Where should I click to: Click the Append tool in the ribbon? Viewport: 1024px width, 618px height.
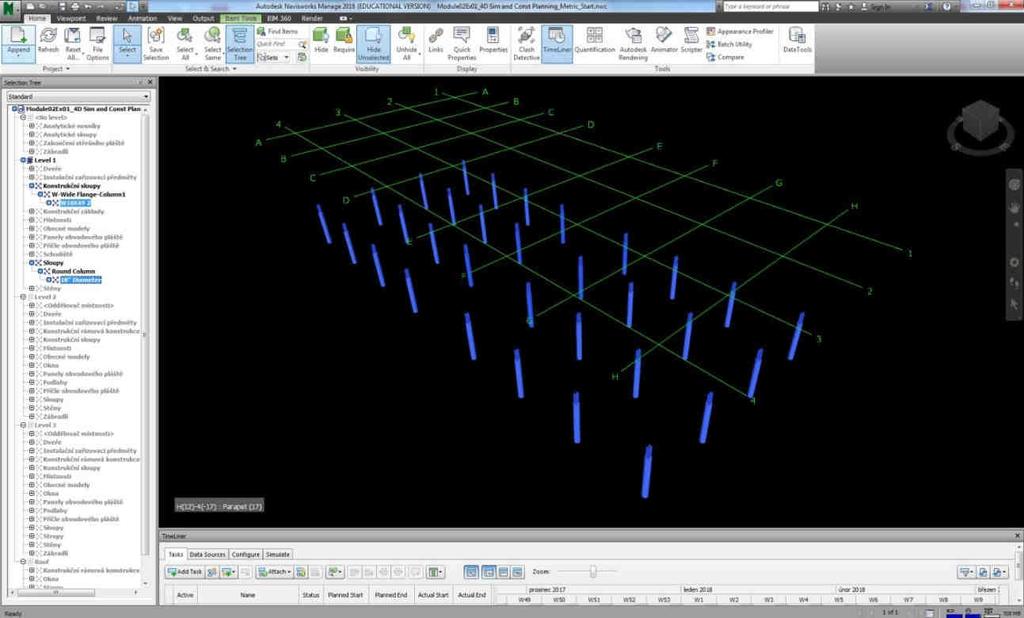(18, 44)
